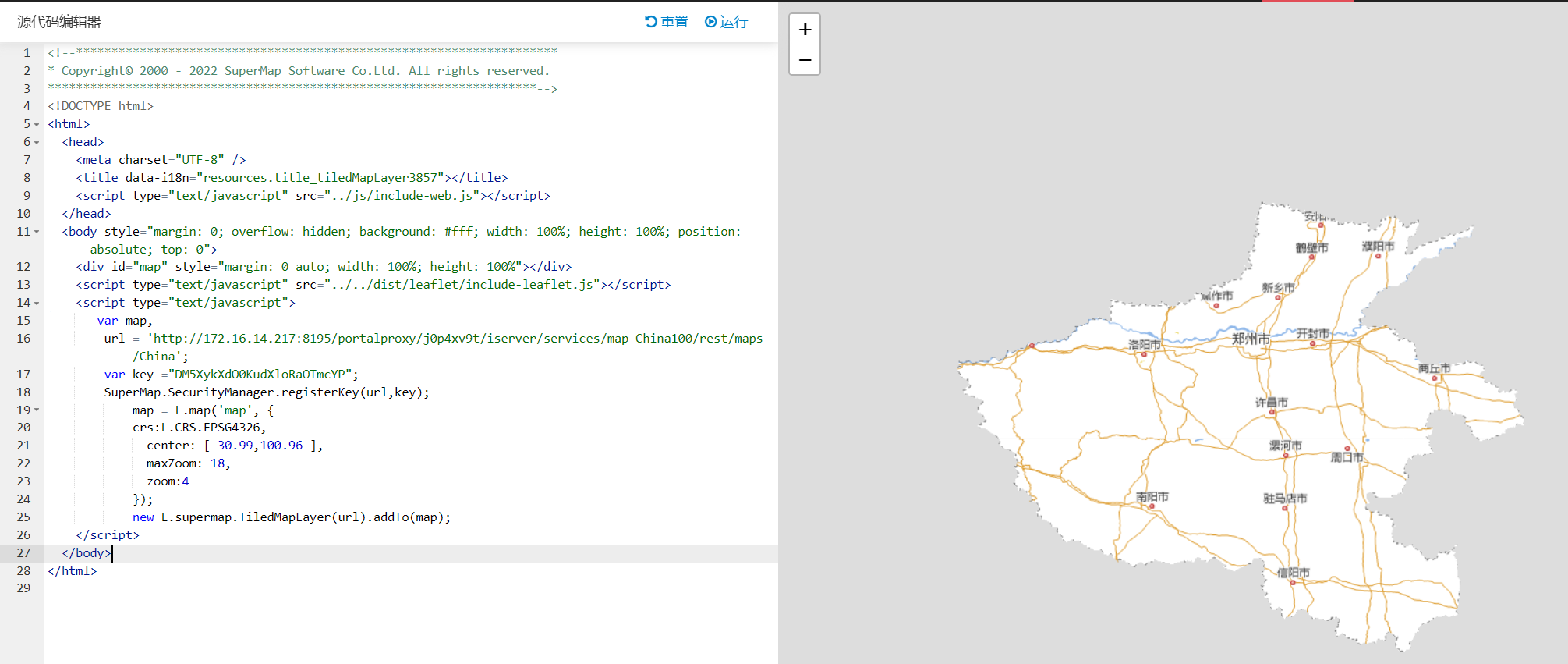The image size is (1568, 664).
Task: Click the 商丘市 label on the map
Action: (x=1434, y=368)
